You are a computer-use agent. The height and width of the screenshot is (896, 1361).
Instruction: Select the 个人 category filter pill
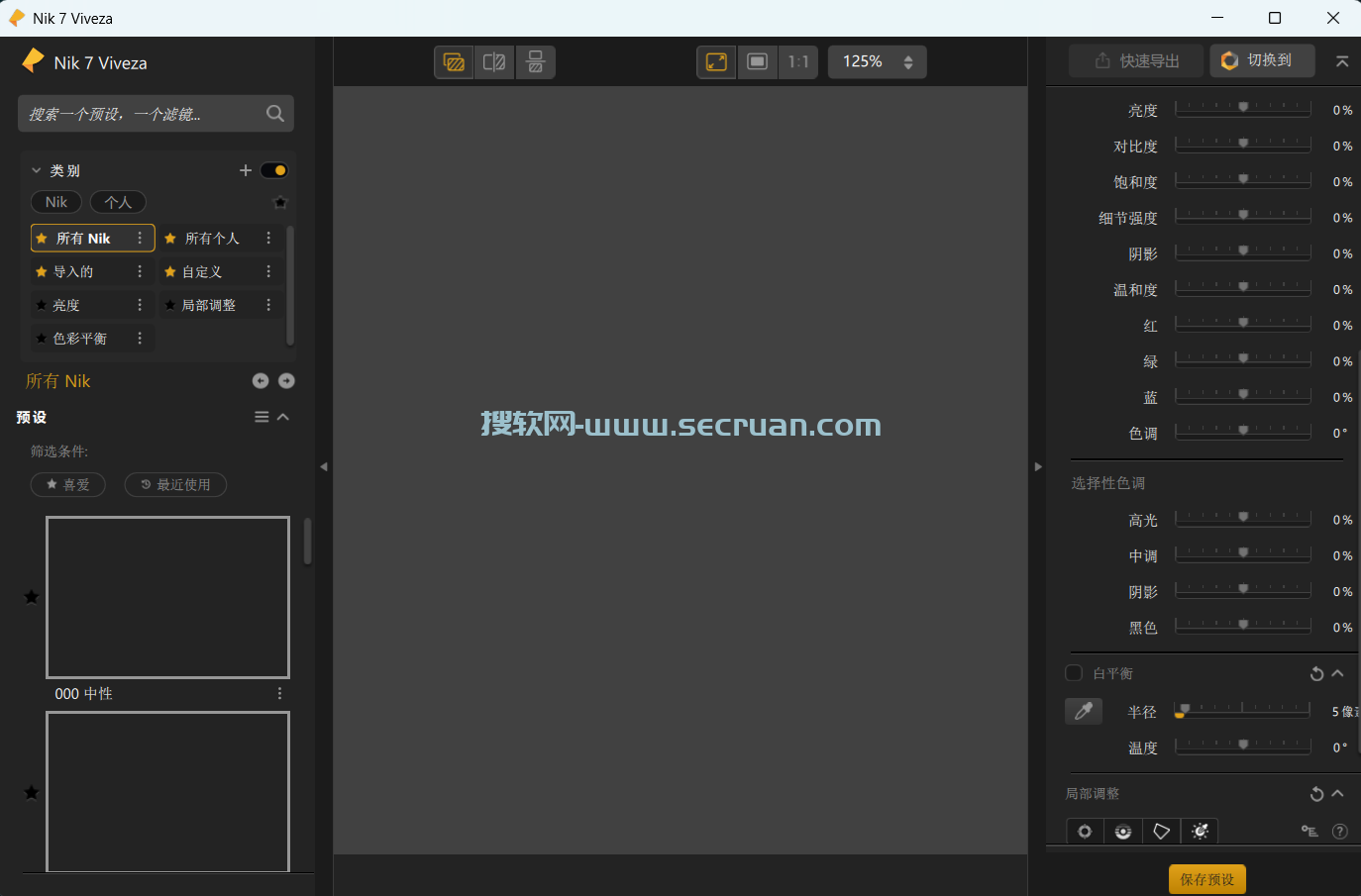(x=118, y=202)
